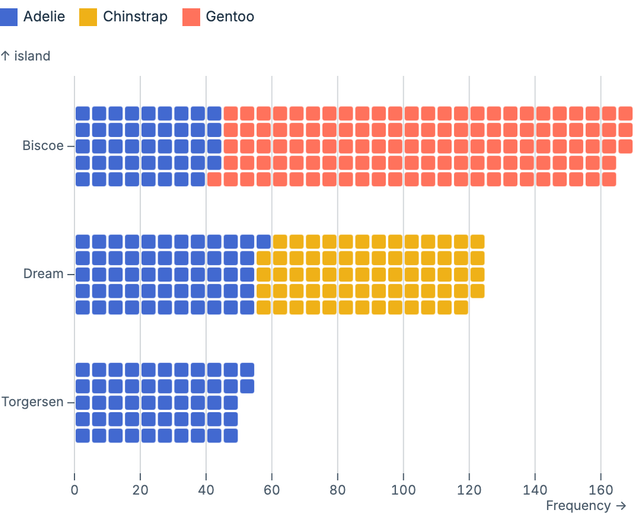Click the Frequency x-axis title
Viewport: 640px width, 529px height.
[x=587, y=506]
